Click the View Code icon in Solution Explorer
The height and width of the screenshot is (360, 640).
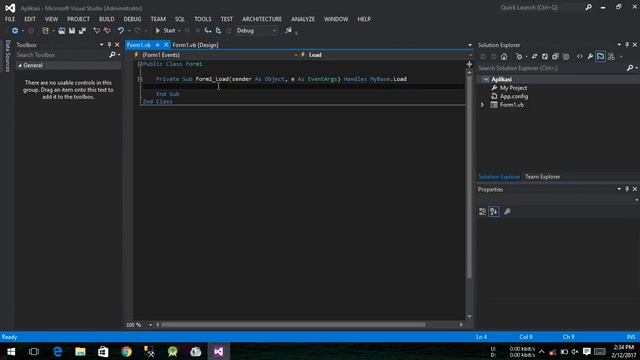(580, 56)
